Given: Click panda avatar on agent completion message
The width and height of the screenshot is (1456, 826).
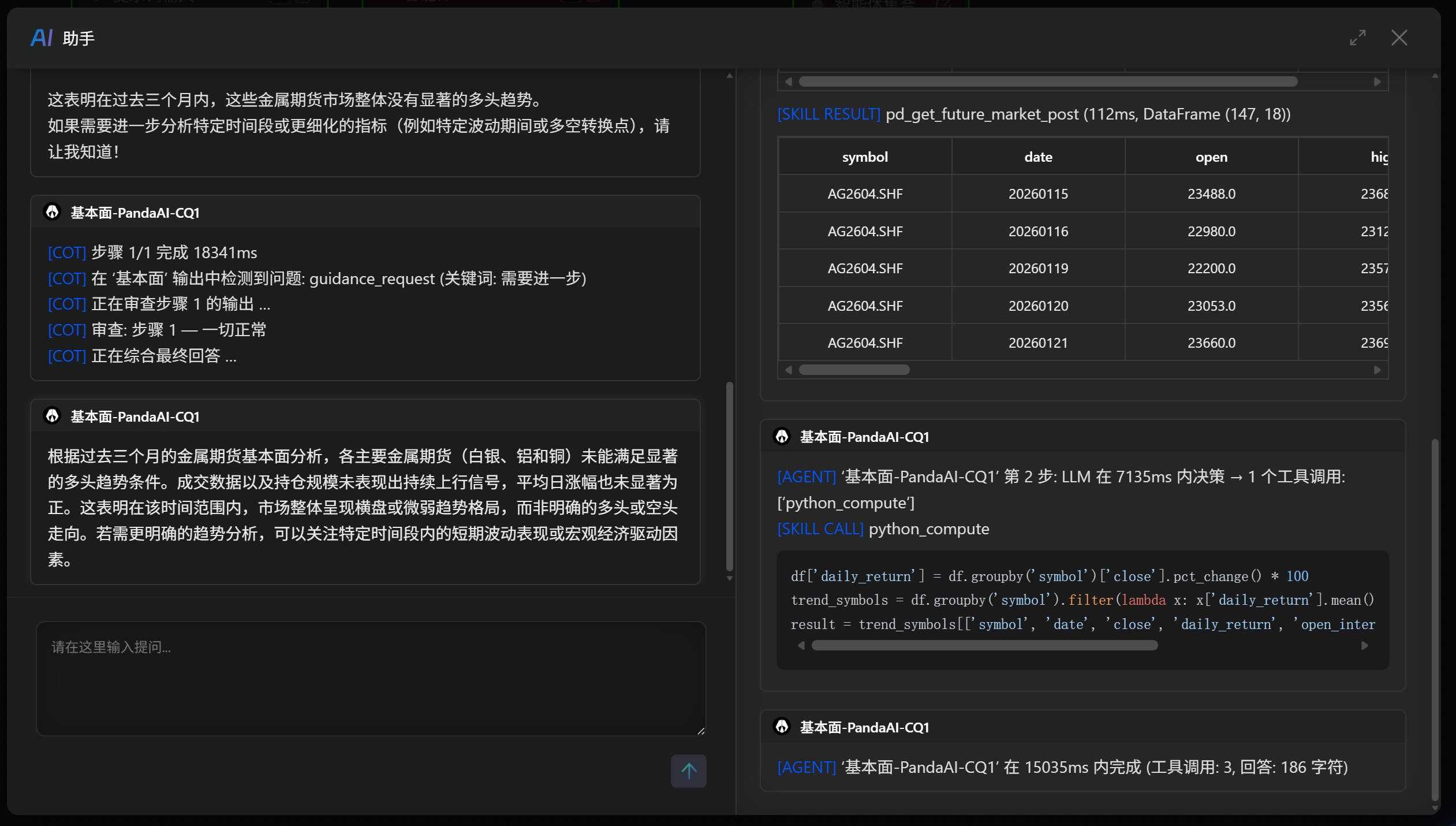Looking at the screenshot, I should click(782, 727).
